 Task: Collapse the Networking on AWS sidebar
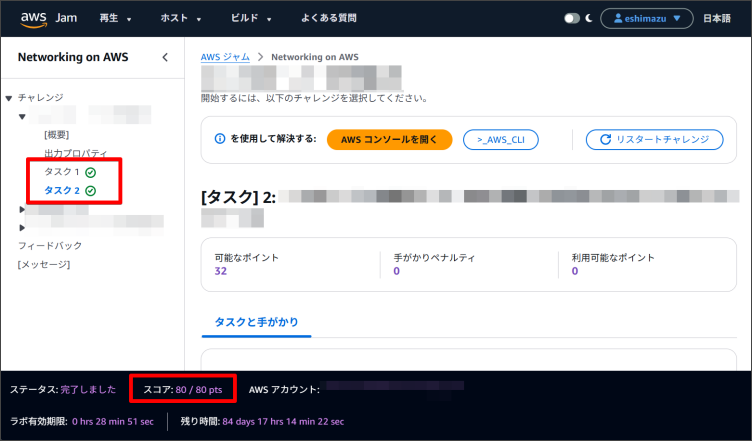click(165, 58)
